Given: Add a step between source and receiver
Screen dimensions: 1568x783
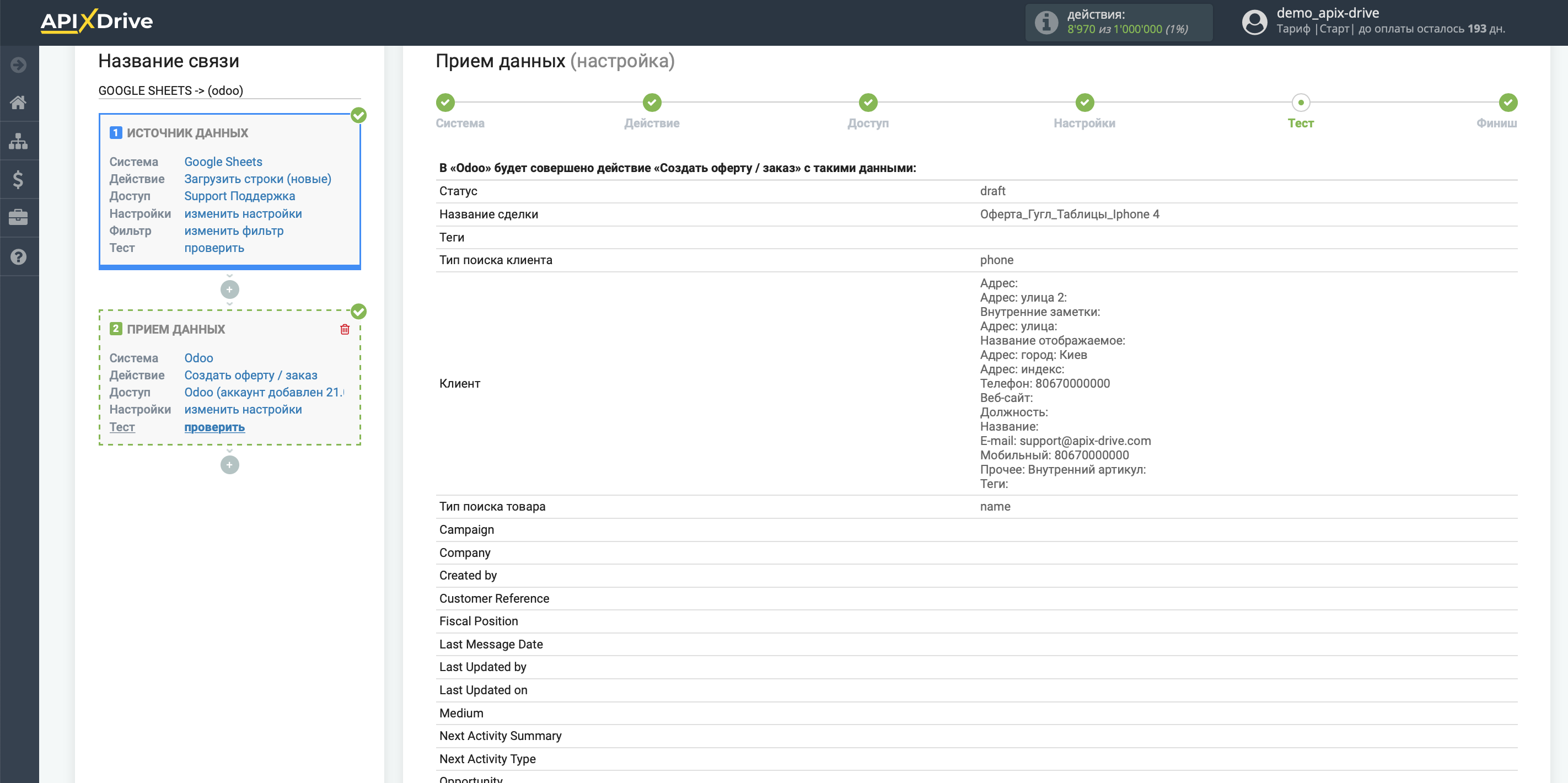Looking at the screenshot, I should coord(229,290).
